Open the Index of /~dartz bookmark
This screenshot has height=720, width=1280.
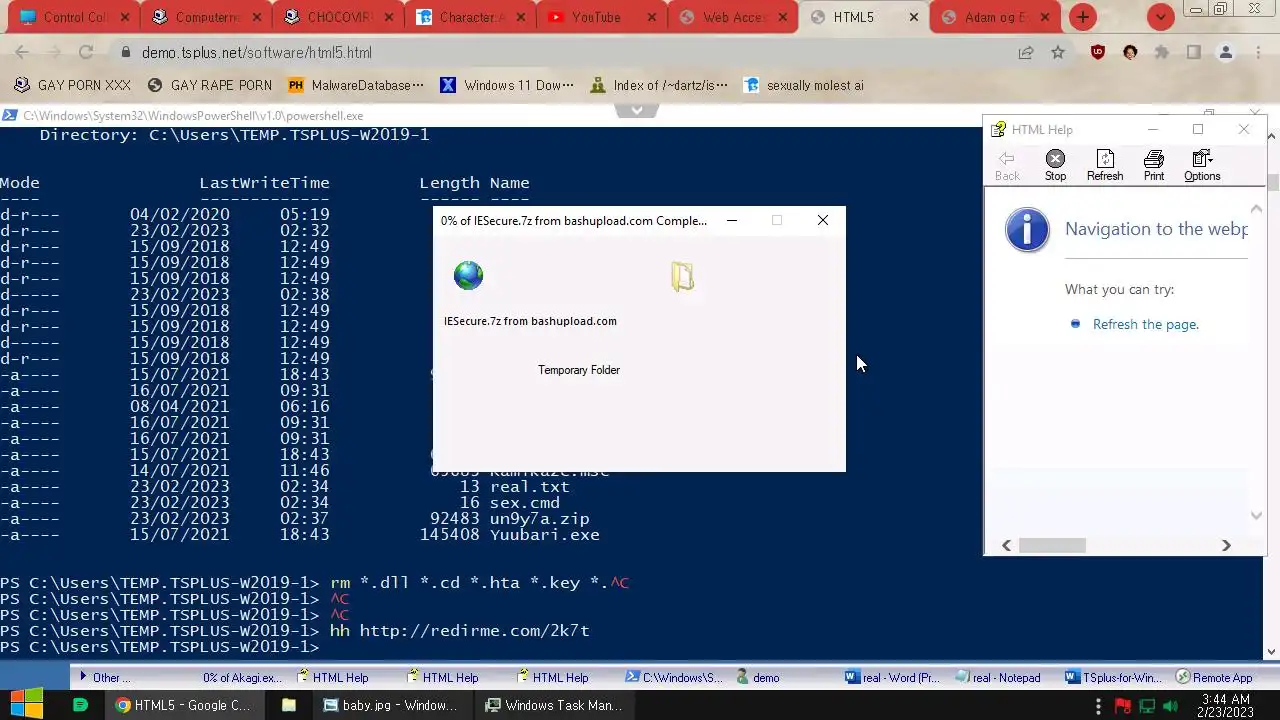pyautogui.click(x=659, y=85)
